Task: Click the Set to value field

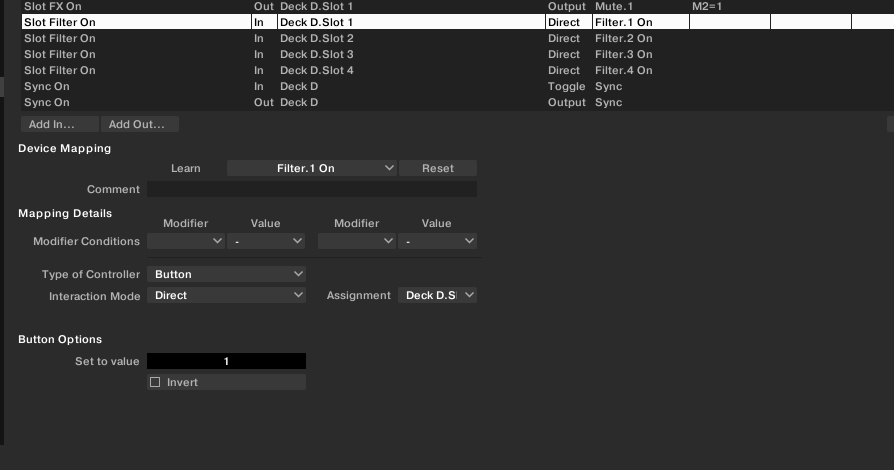Action: pyautogui.click(x=226, y=361)
